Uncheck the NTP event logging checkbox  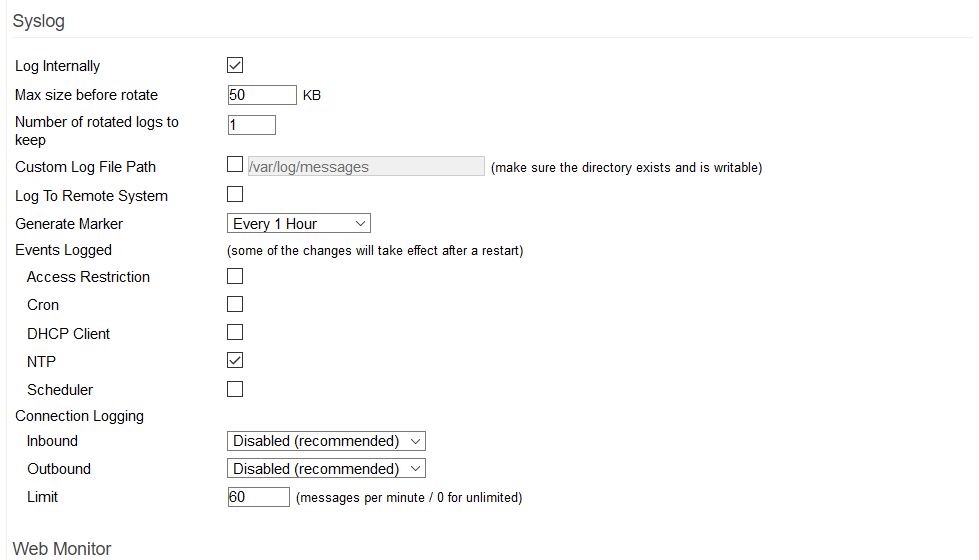(x=235, y=360)
